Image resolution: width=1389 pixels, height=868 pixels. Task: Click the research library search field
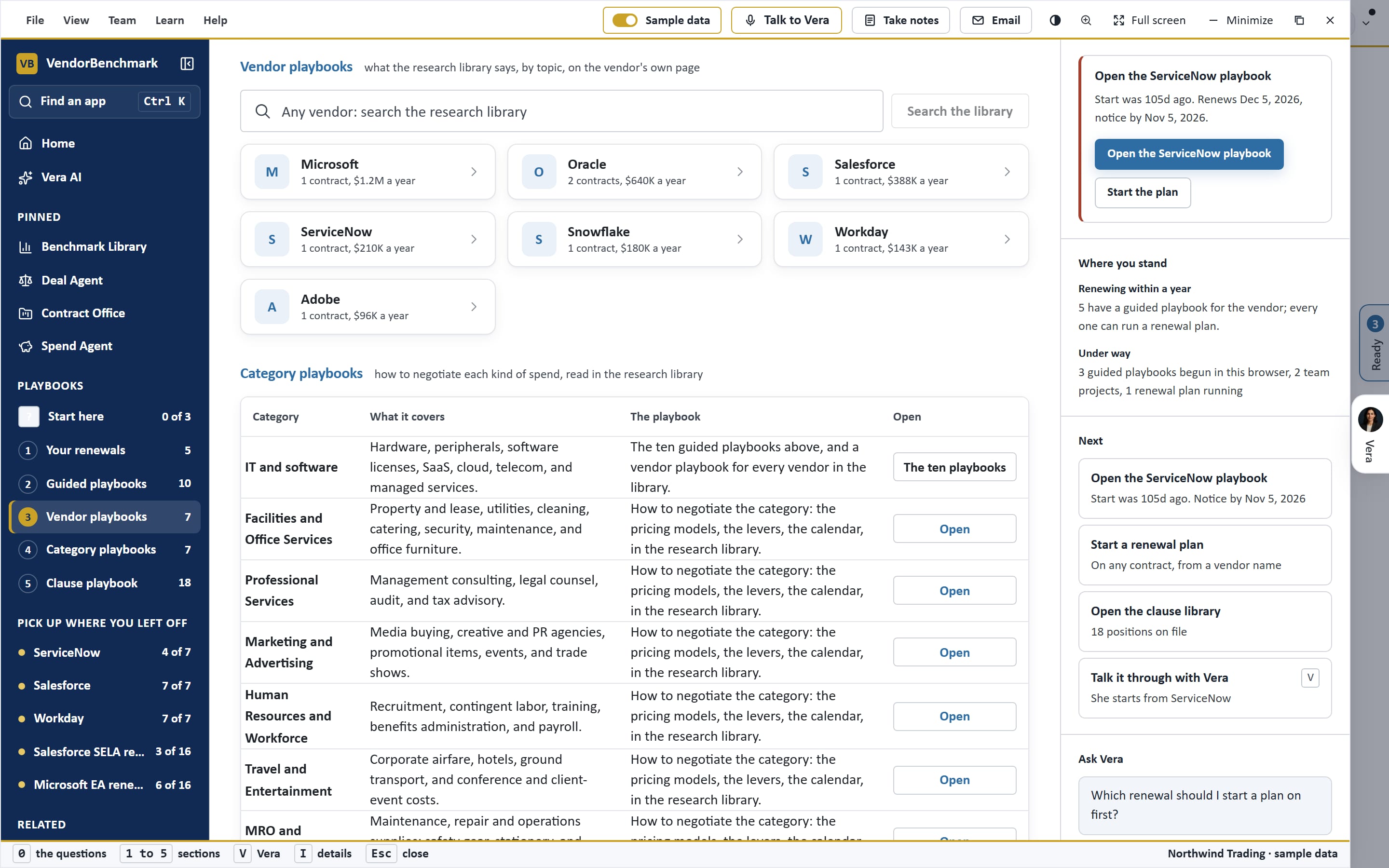tap(561, 111)
